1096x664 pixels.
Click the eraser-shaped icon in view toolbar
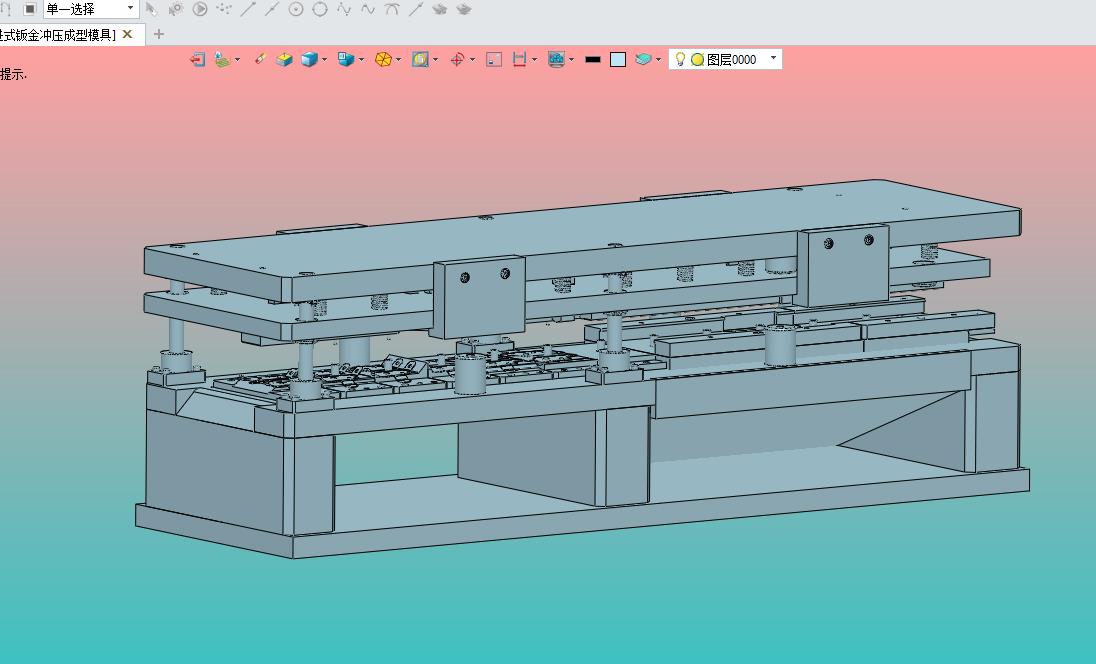[x=259, y=59]
